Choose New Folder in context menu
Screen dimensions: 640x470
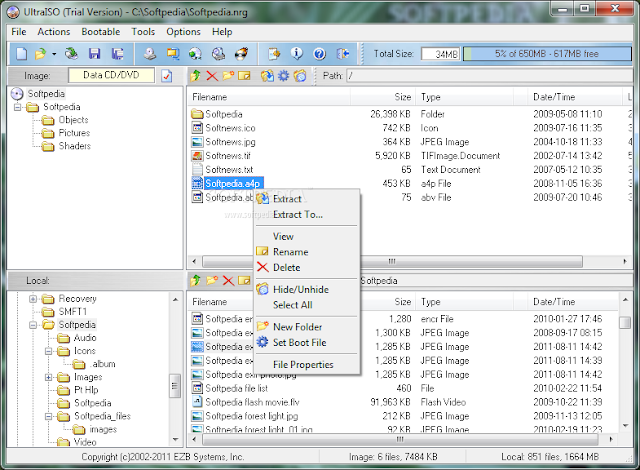(307, 327)
